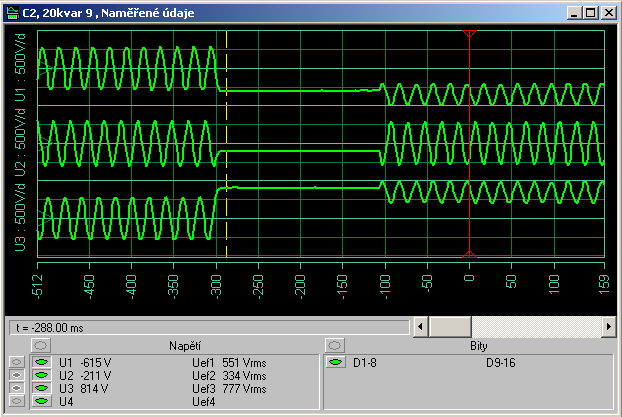Screen dimensions: 622x417
Task: Click the 'Napětí' panel header
Action: click(185, 346)
